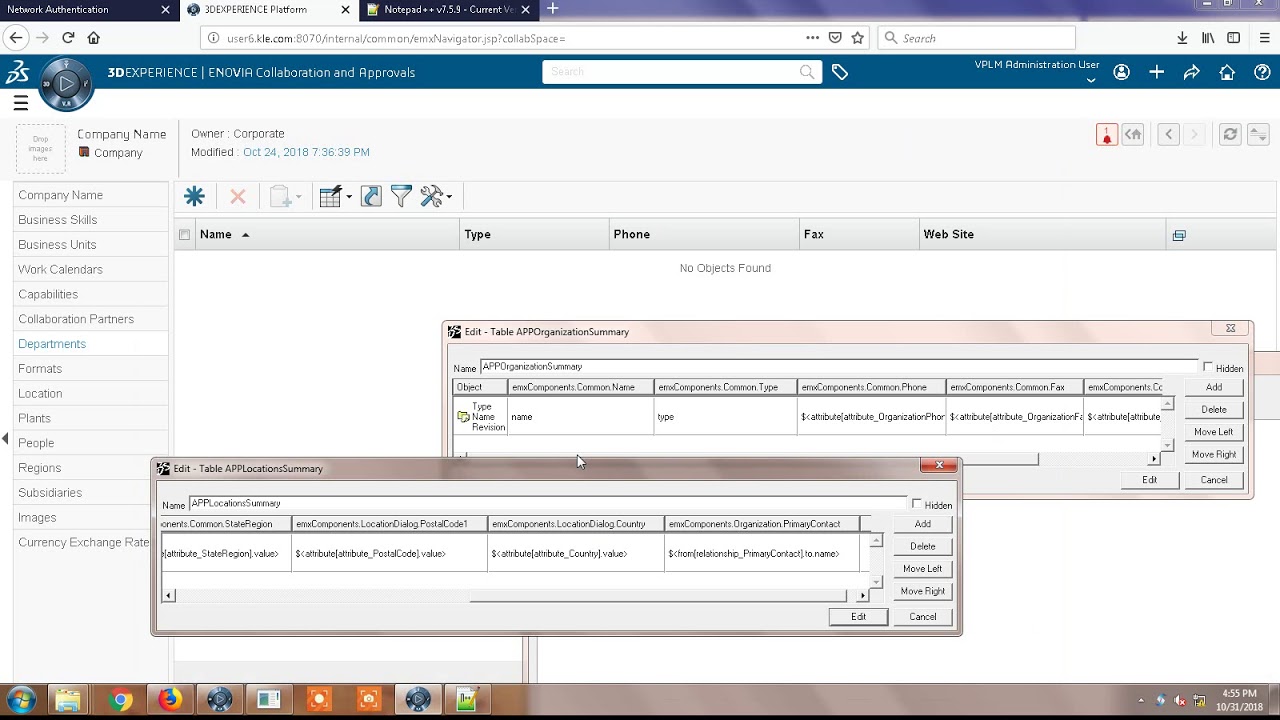Image resolution: width=1280 pixels, height=720 pixels.
Task: Click Move Right in the APPLocationsSummary dialog
Action: 922,591
